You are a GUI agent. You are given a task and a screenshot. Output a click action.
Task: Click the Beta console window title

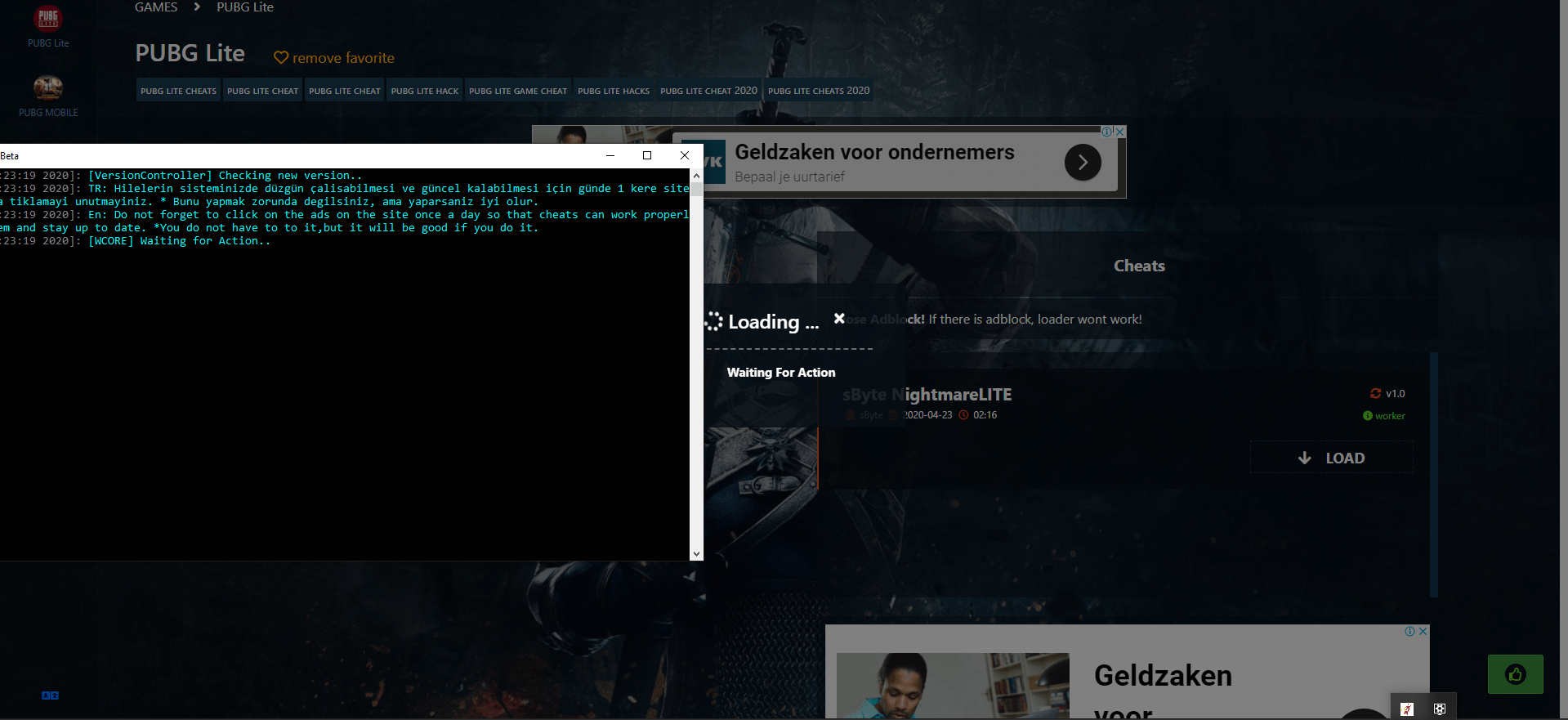point(9,156)
